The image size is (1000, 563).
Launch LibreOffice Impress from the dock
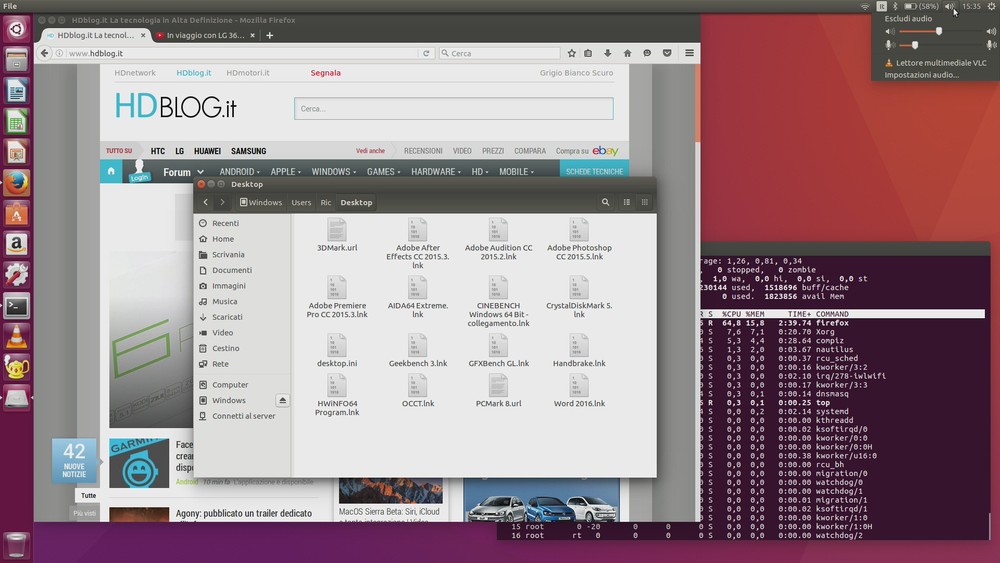coord(17,152)
